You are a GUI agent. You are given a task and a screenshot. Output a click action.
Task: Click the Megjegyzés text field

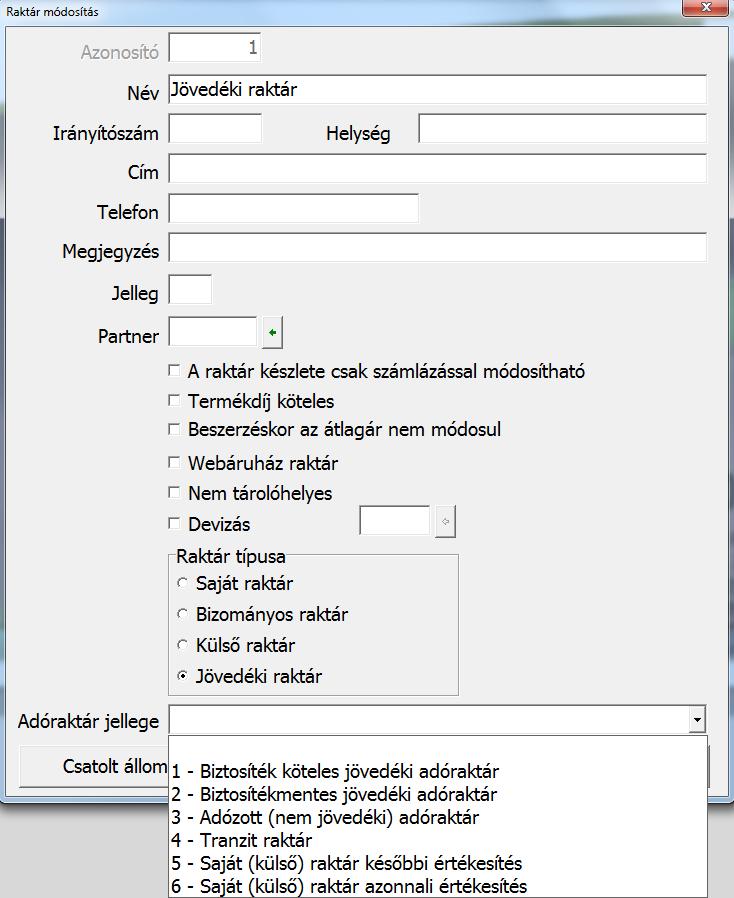[x=437, y=247]
